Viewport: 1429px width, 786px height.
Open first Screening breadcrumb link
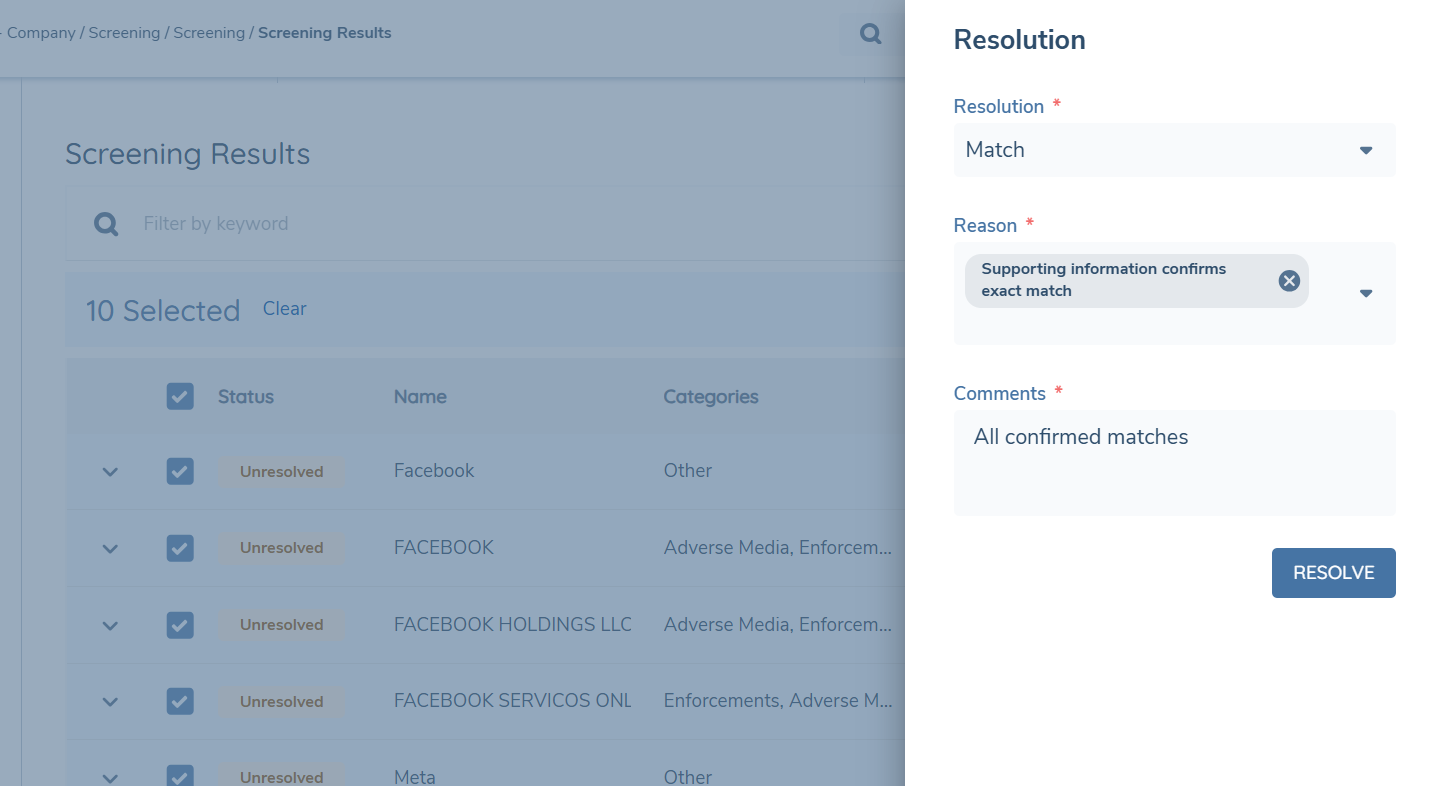click(x=124, y=33)
